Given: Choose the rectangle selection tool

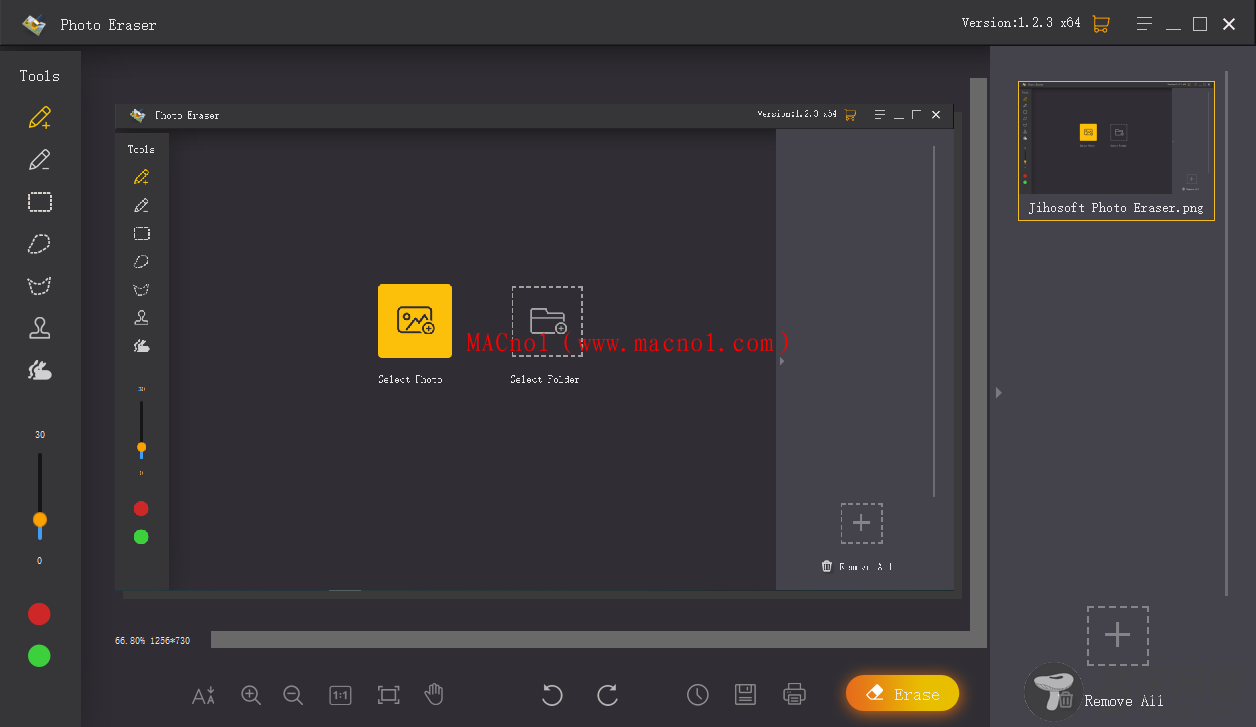Looking at the screenshot, I should click(39, 202).
